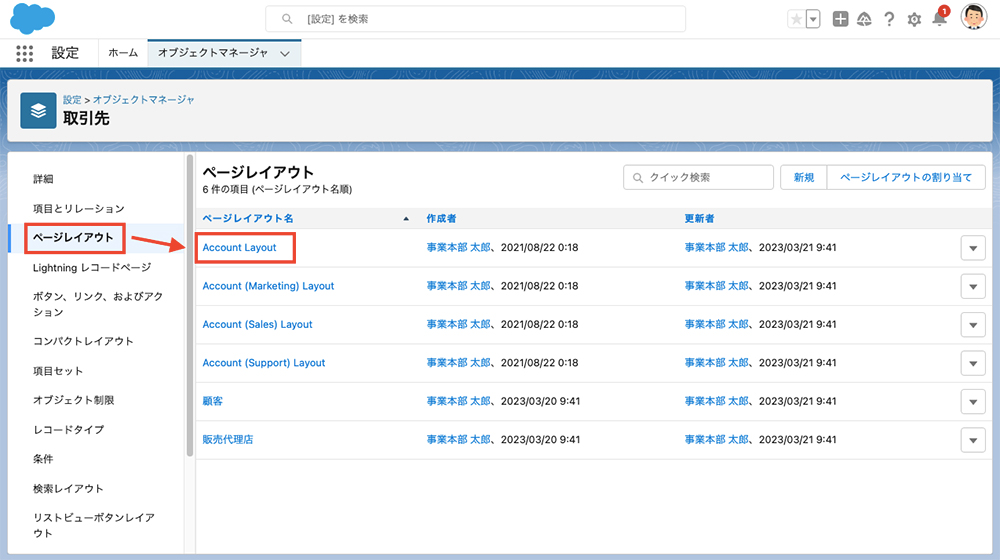Select 項目セット in the sidebar
Image resolution: width=1000 pixels, height=560 pixels.
(x=58, y=371)
